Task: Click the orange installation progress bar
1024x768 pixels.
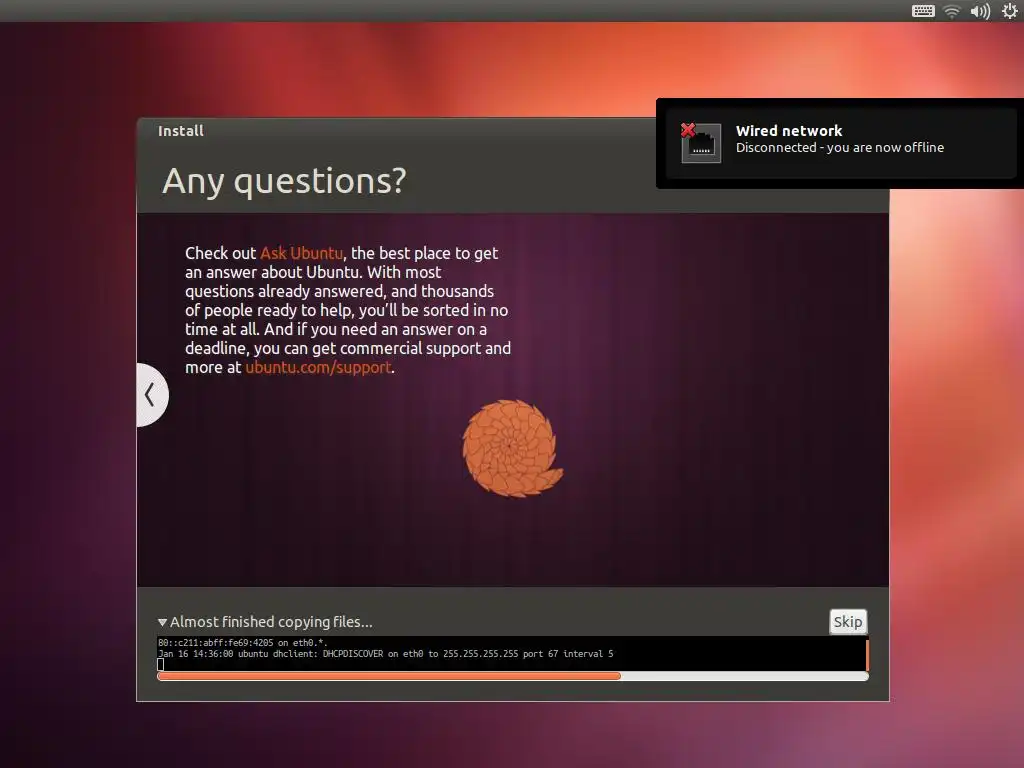Action: [513, 677]
